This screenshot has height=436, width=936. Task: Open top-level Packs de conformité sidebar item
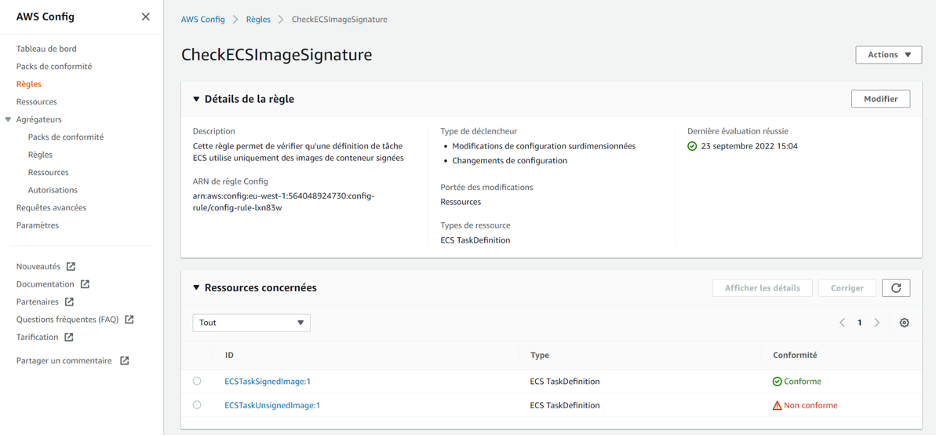pos(54,66)
